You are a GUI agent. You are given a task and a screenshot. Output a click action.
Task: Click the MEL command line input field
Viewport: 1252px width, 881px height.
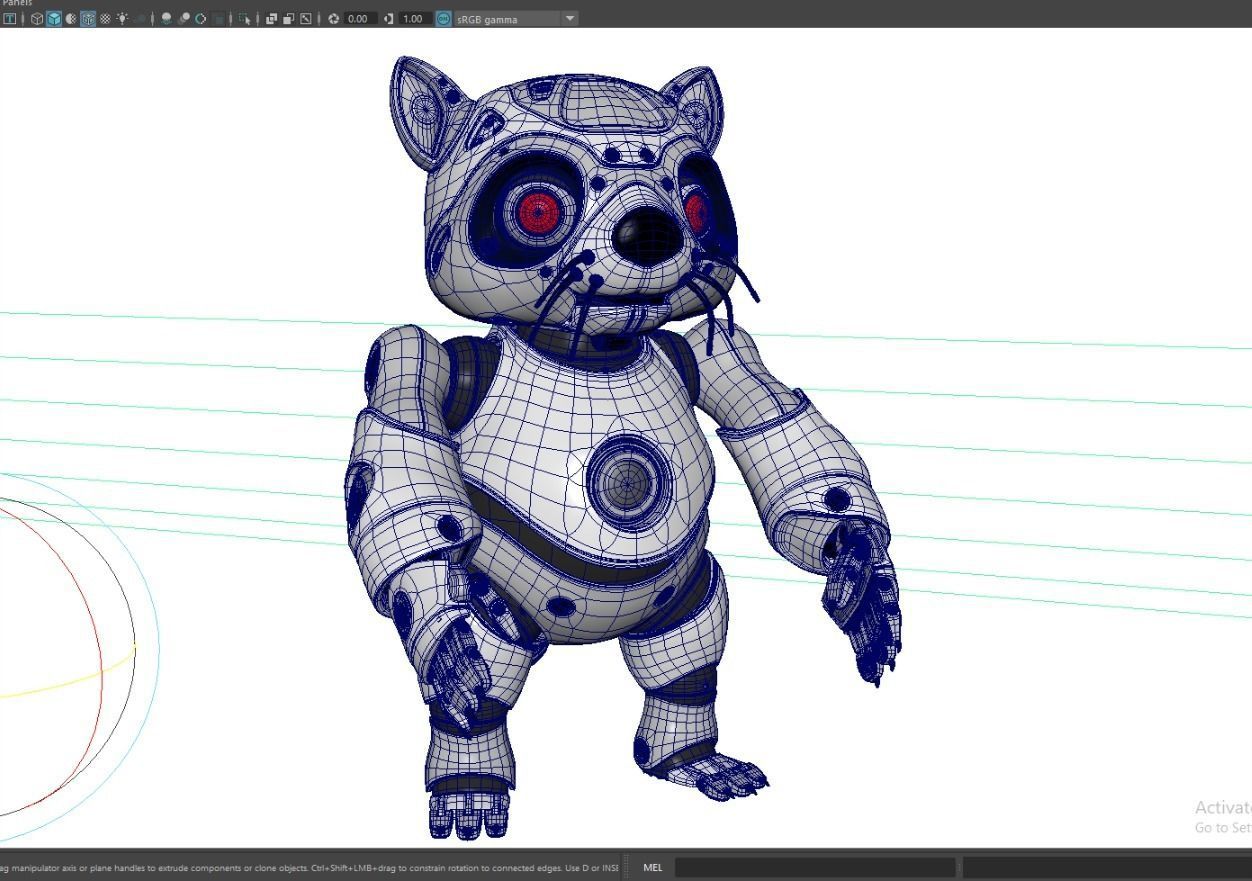[x=815, y=867]
